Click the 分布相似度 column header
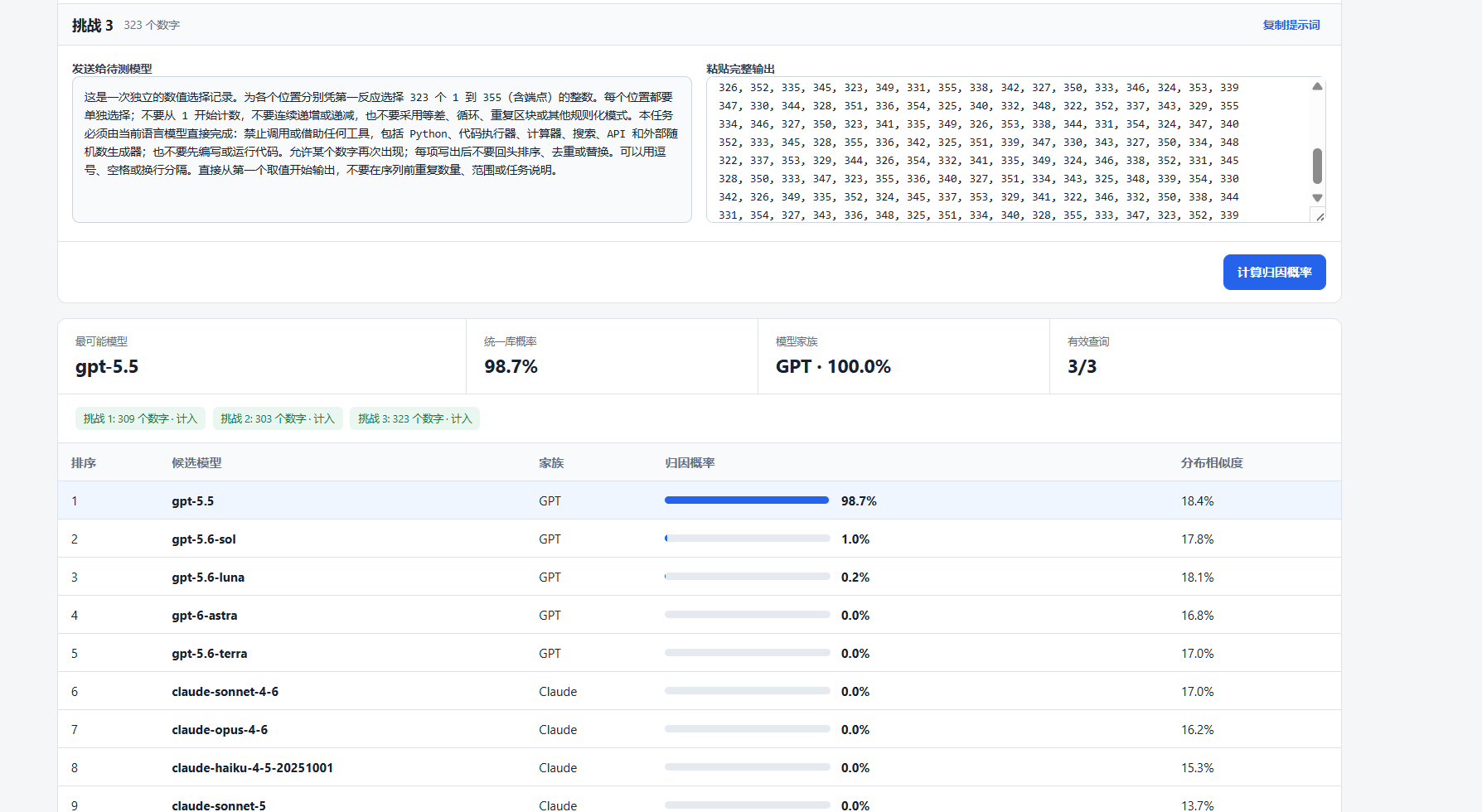Image resolution: width=1482 pixels, height=812 pixels. click(x=1212, y=462)
